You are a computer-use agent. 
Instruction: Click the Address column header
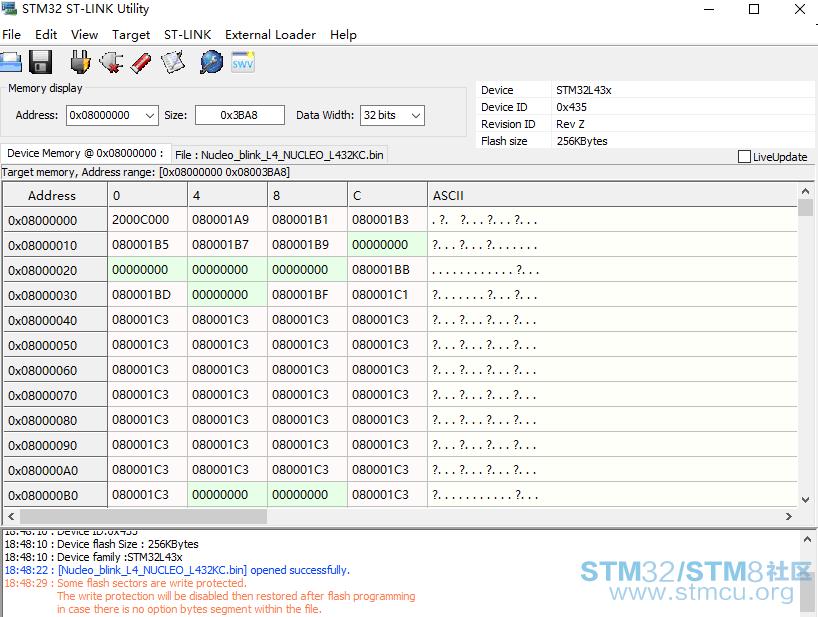click(x=55, y=195)
